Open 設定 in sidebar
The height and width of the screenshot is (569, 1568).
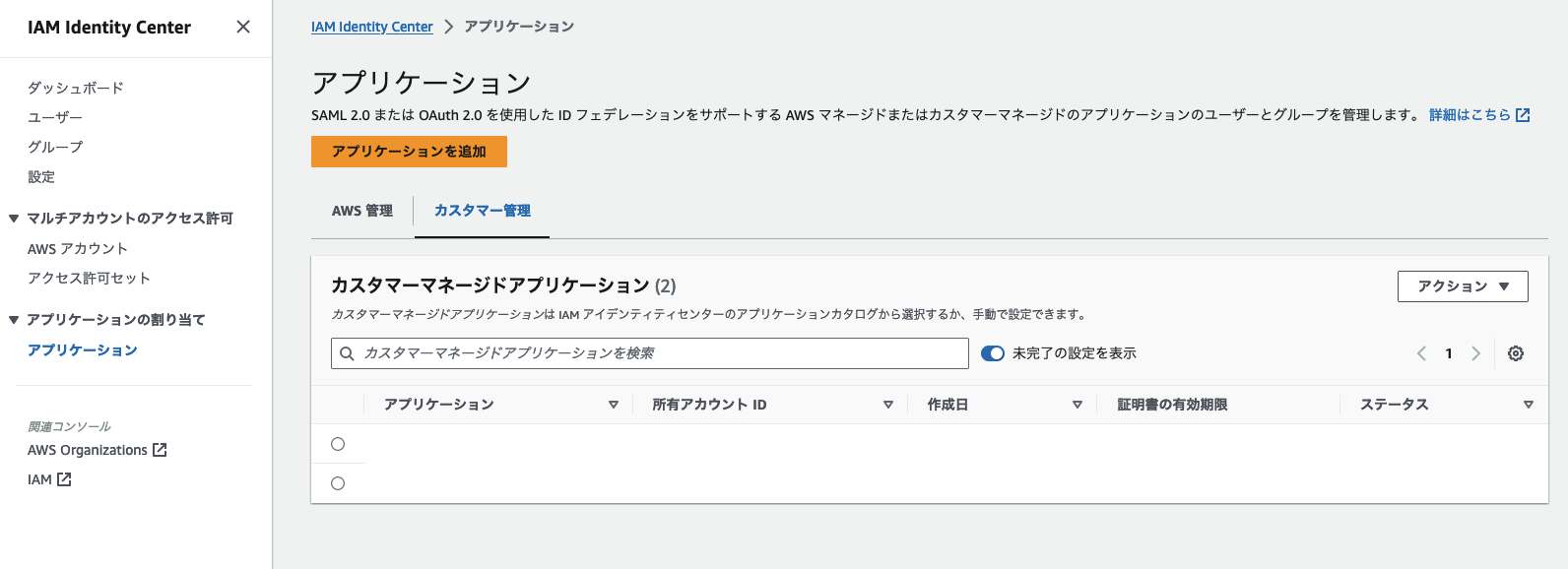(x=41, y=177)
